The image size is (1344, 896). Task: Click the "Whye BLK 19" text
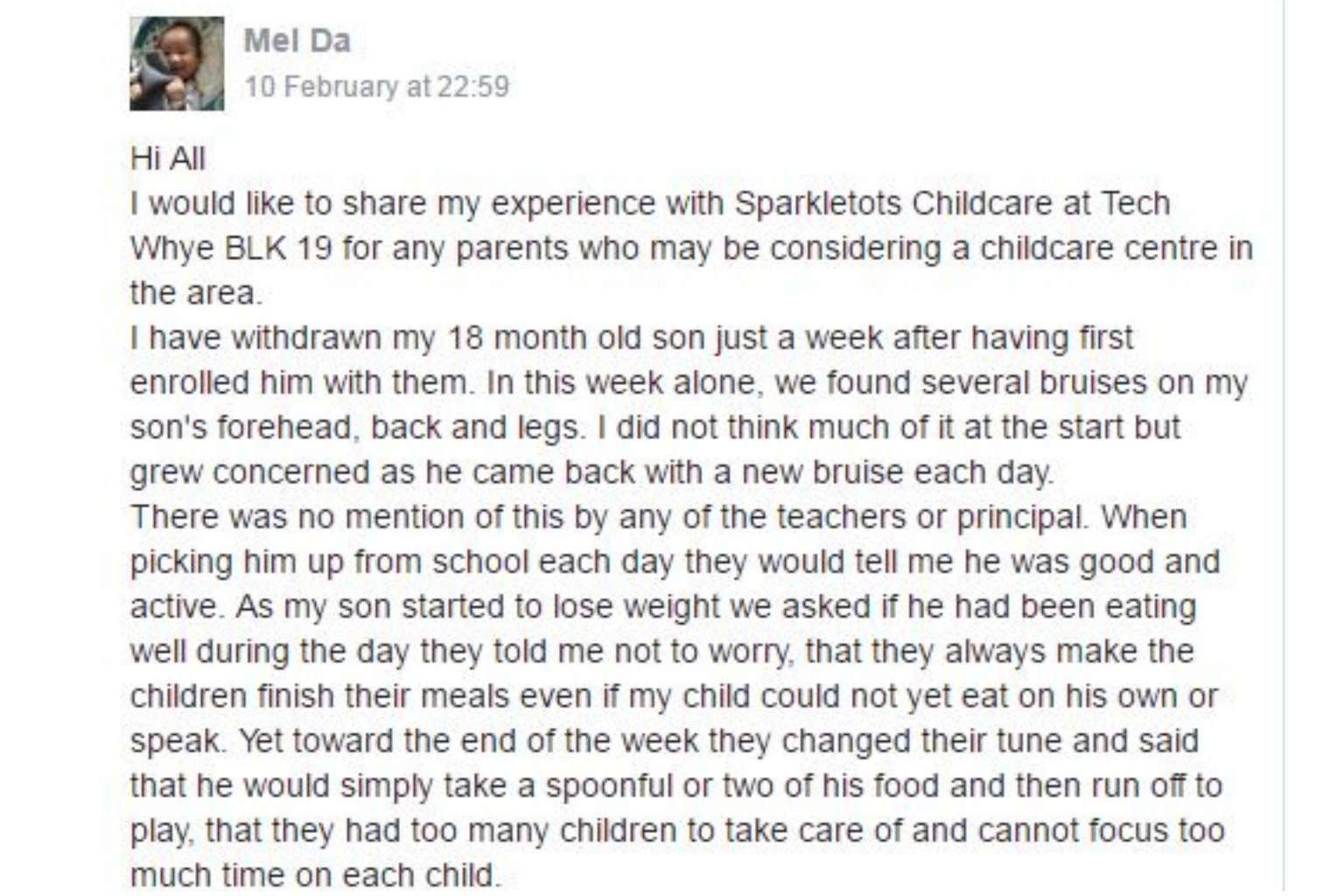(231, 248)
